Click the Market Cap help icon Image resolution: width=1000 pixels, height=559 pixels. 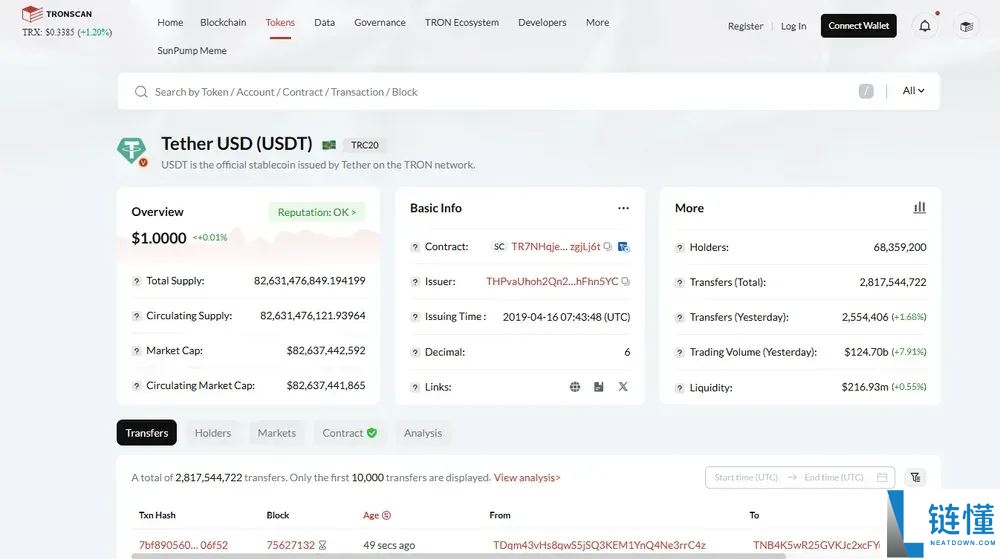pos(136,351)
